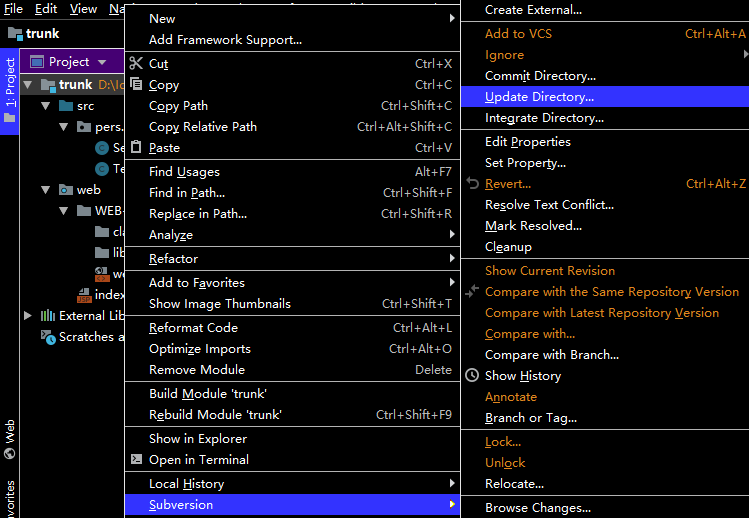Expand the Refactor submenu arrow
Image resolution: width=749 pixels, height=518 pixels.
click(451, 258)
